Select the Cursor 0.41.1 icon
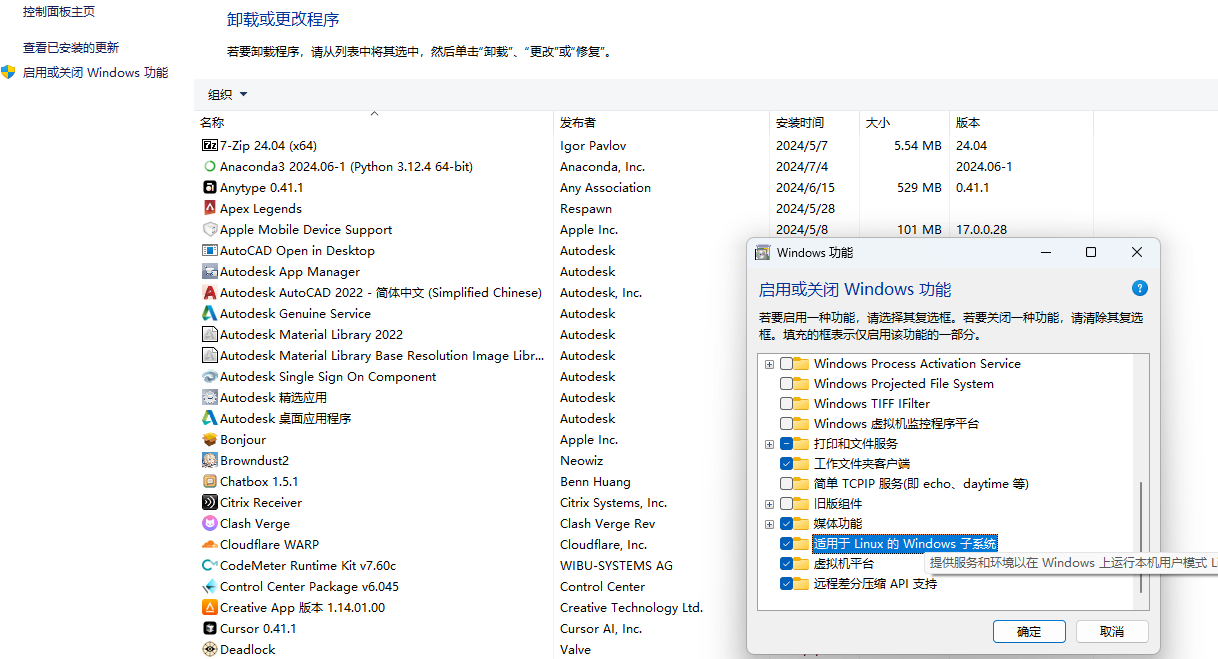 210,629
